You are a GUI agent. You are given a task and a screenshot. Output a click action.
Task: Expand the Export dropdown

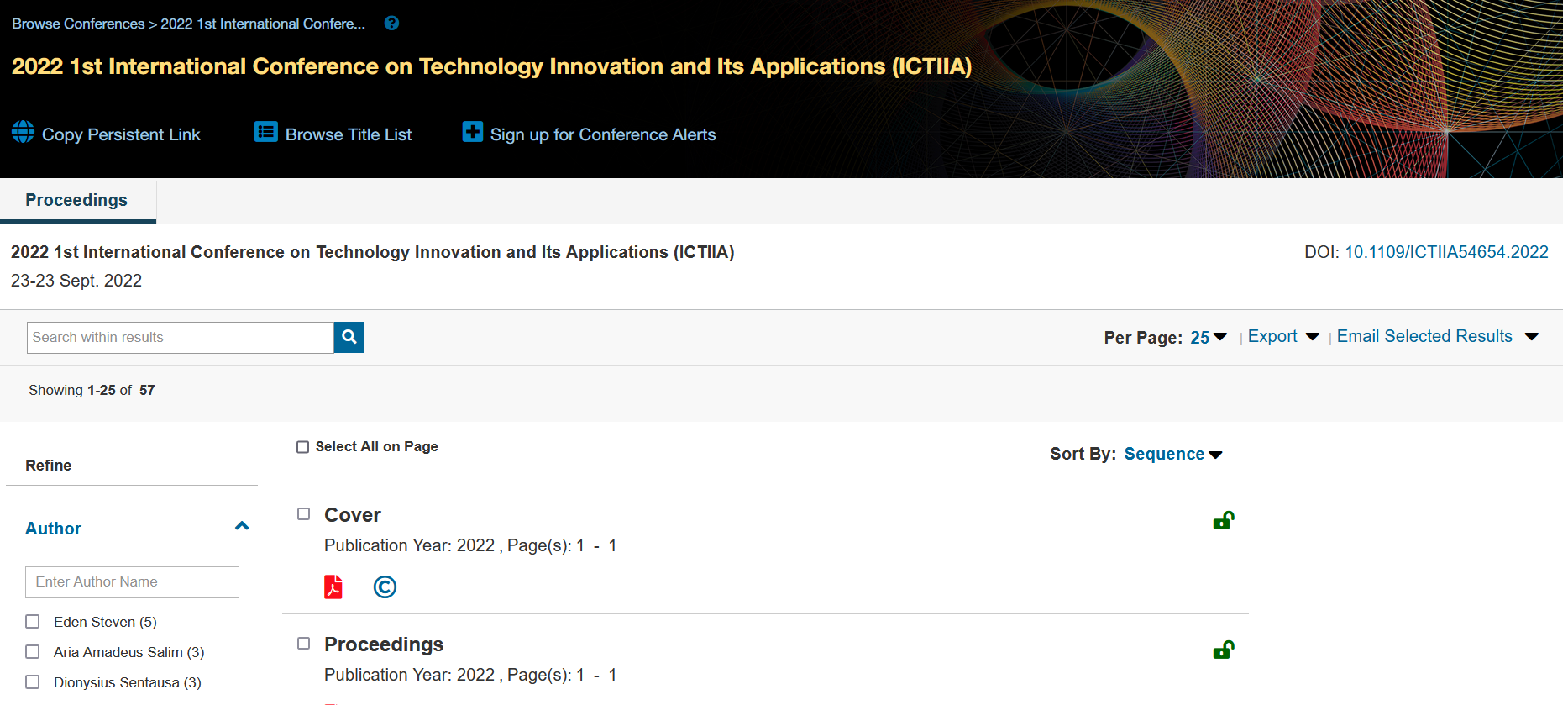pyautogui.click(x=1282, y=337)
